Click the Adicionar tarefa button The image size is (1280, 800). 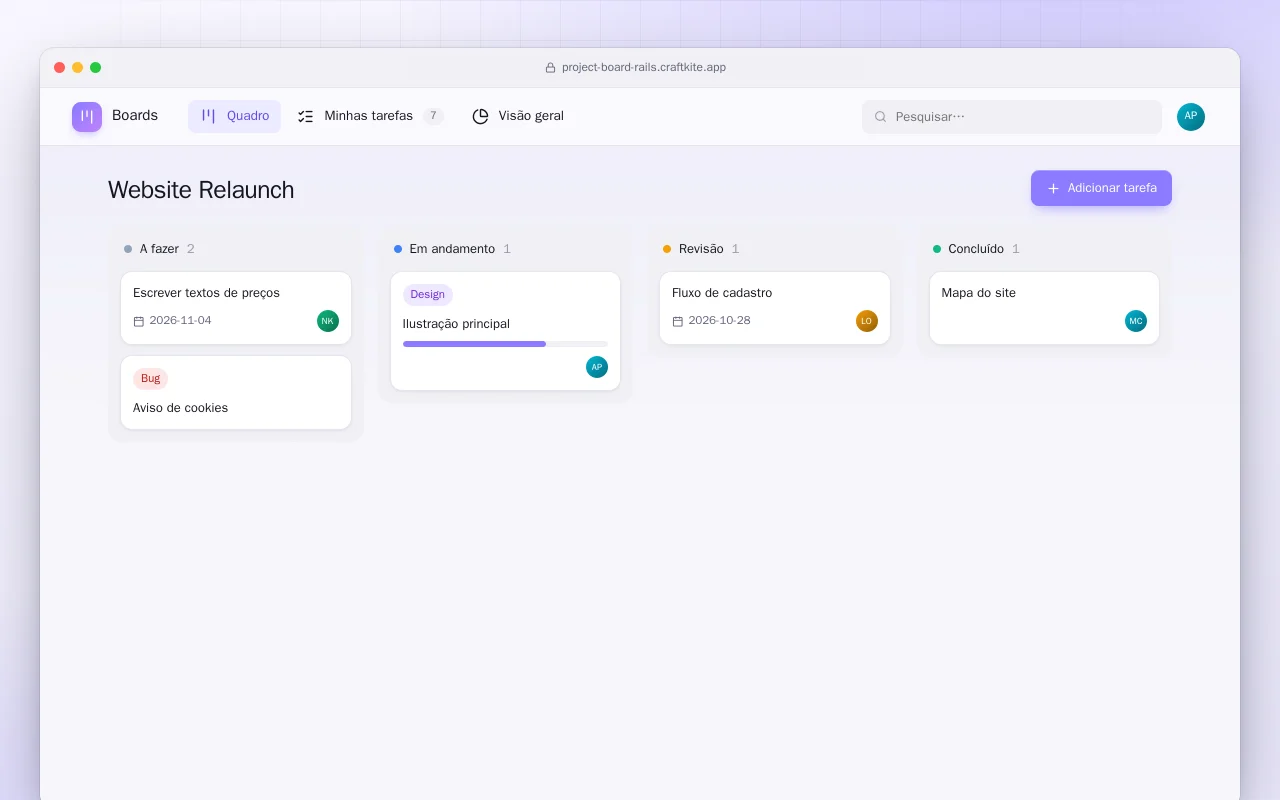coord(1101,188)
